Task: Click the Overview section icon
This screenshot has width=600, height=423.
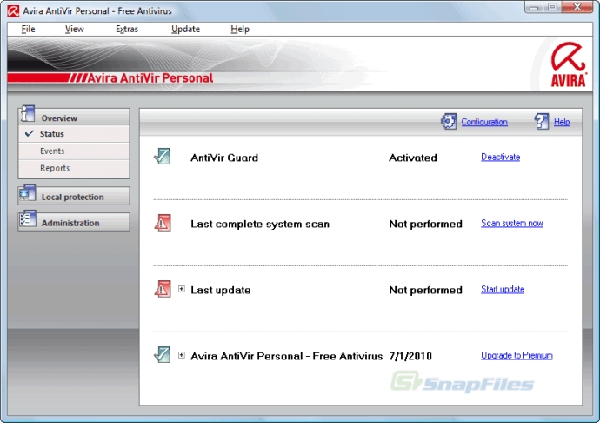Action: coord(28,114)
